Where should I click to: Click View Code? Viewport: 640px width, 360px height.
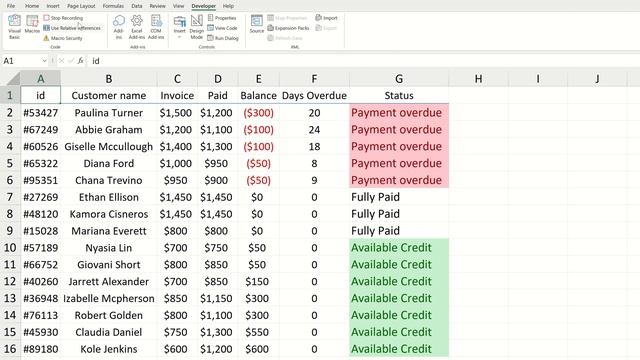click(222, 28)
